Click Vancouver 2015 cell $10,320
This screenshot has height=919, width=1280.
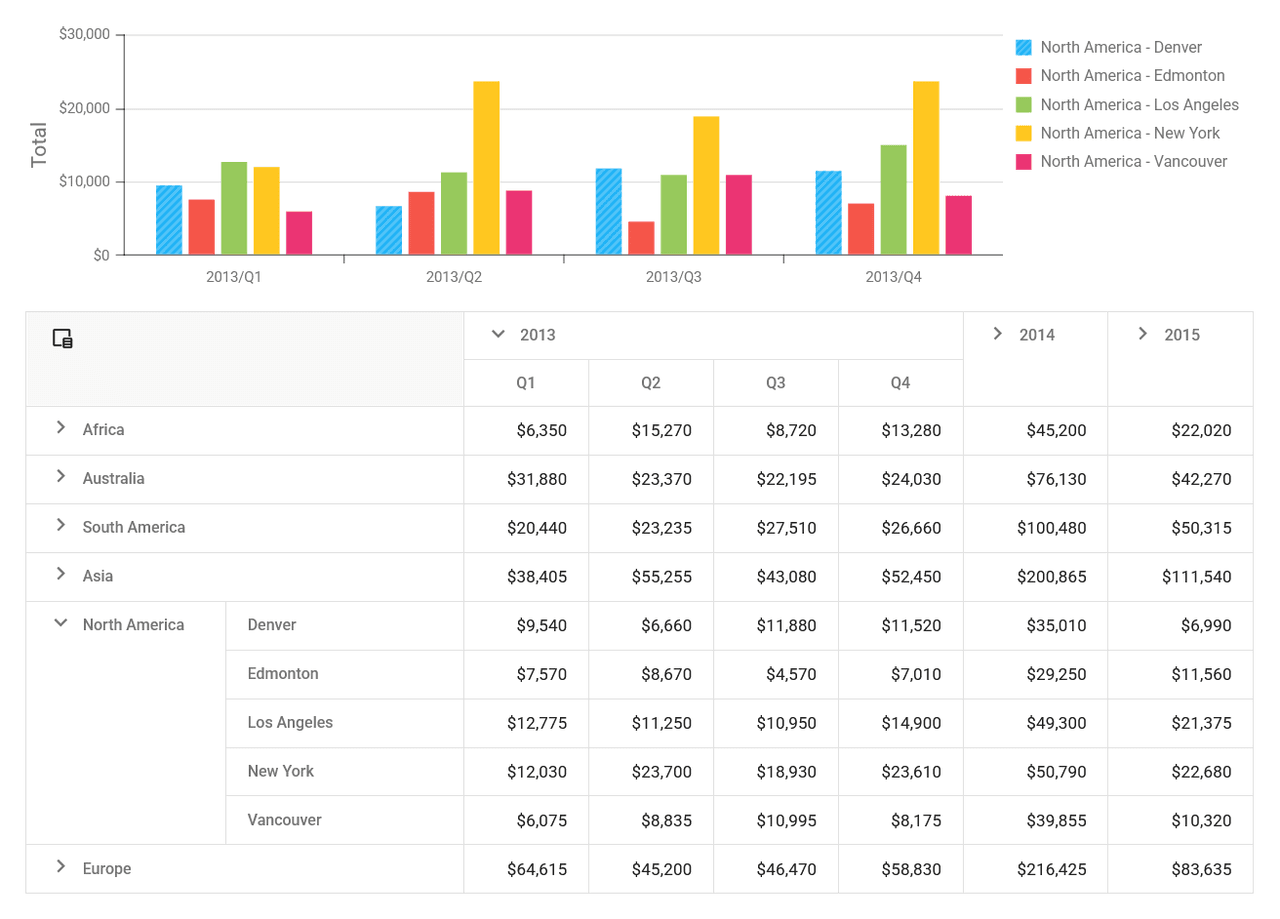(1181, 821)
